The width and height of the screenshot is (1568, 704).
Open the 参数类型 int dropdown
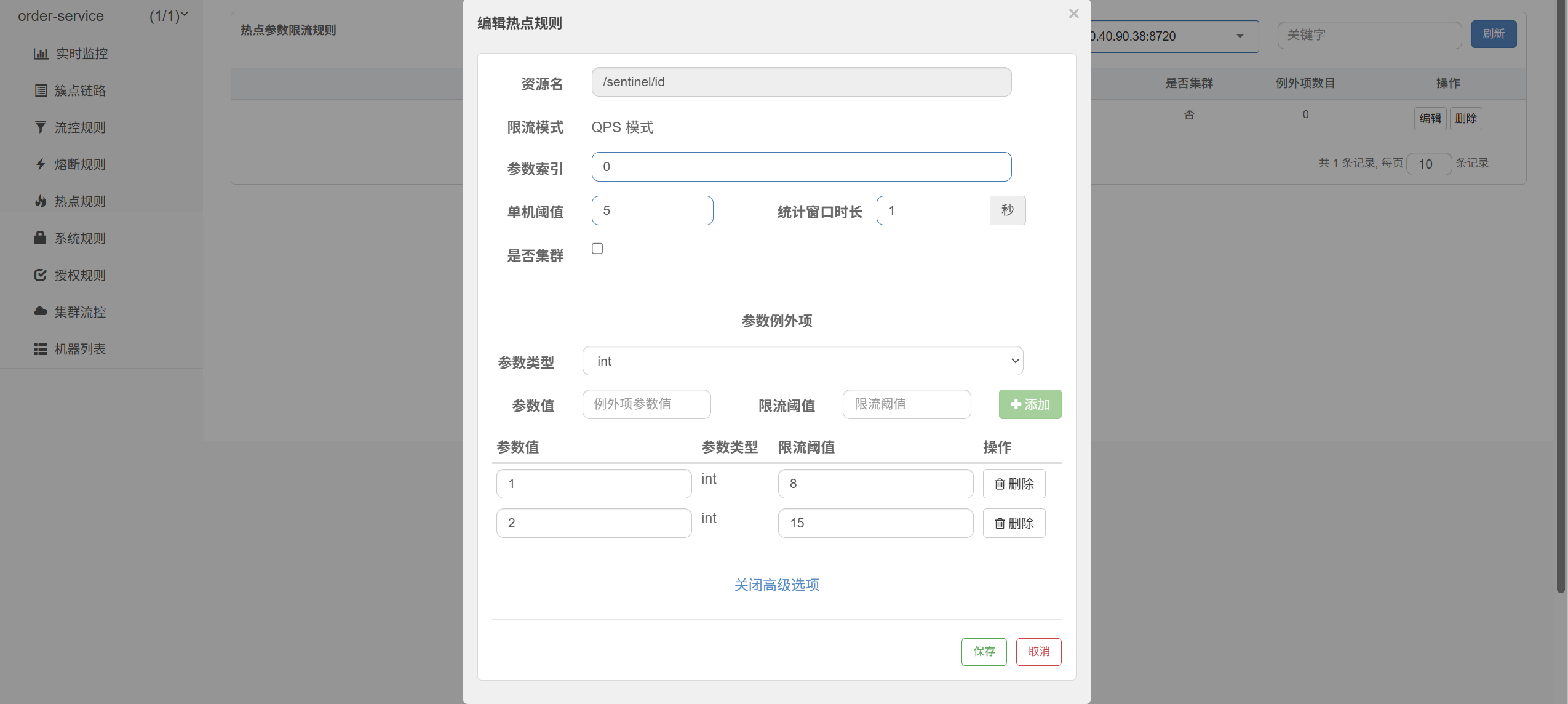coord(802,361)
